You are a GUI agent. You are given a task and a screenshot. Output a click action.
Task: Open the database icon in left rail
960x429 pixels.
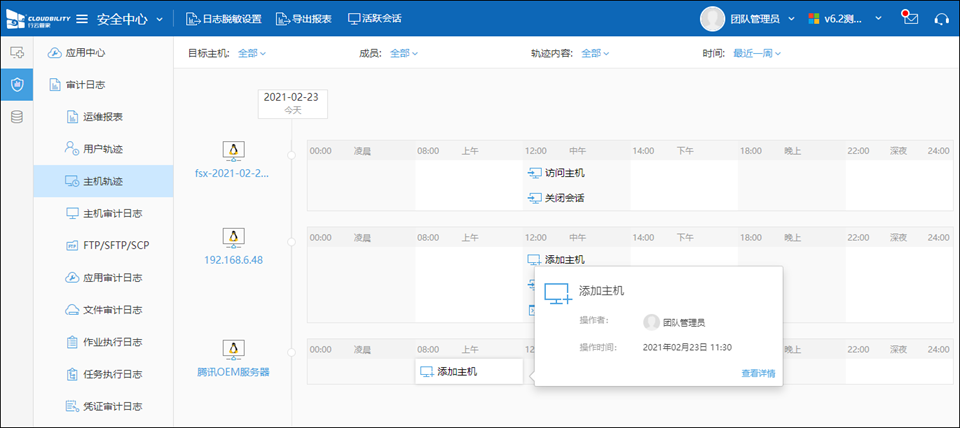pos(16,117)
